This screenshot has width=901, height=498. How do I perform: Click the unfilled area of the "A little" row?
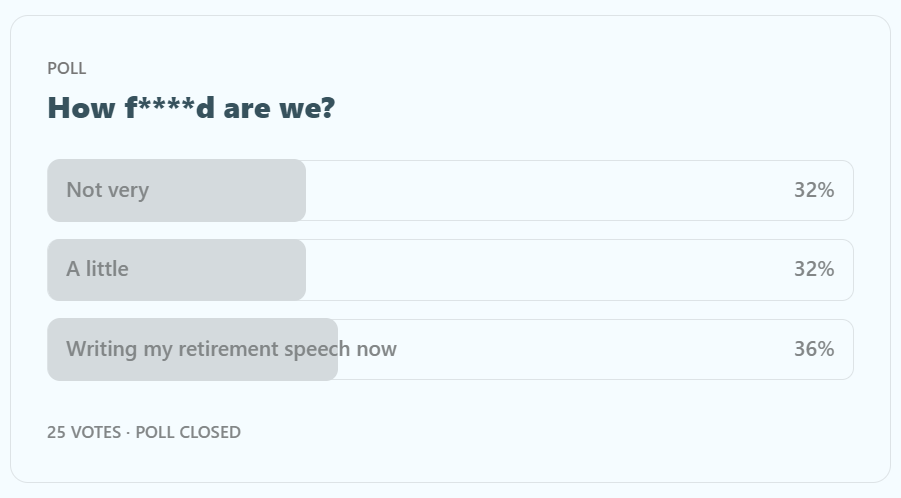pos(550,269)
